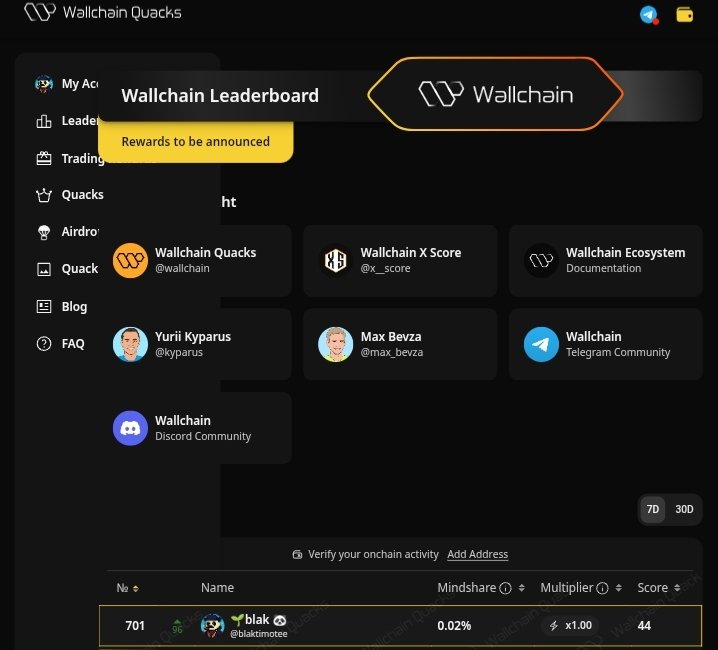Sort the Mindshare column
This screenshot has height=650, width=718.
521,588
